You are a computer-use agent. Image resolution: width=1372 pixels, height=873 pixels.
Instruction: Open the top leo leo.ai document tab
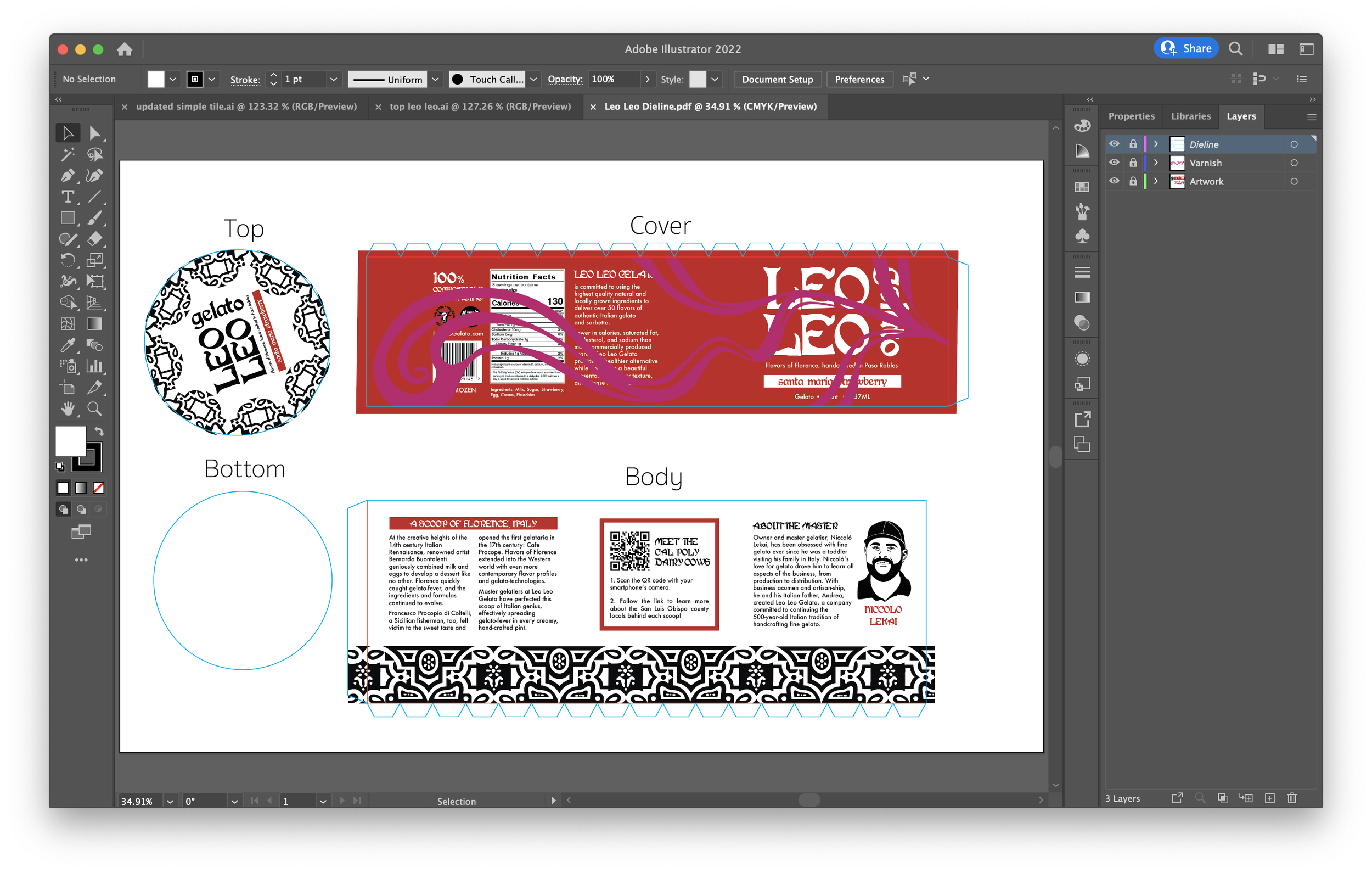tap(480, 107)
